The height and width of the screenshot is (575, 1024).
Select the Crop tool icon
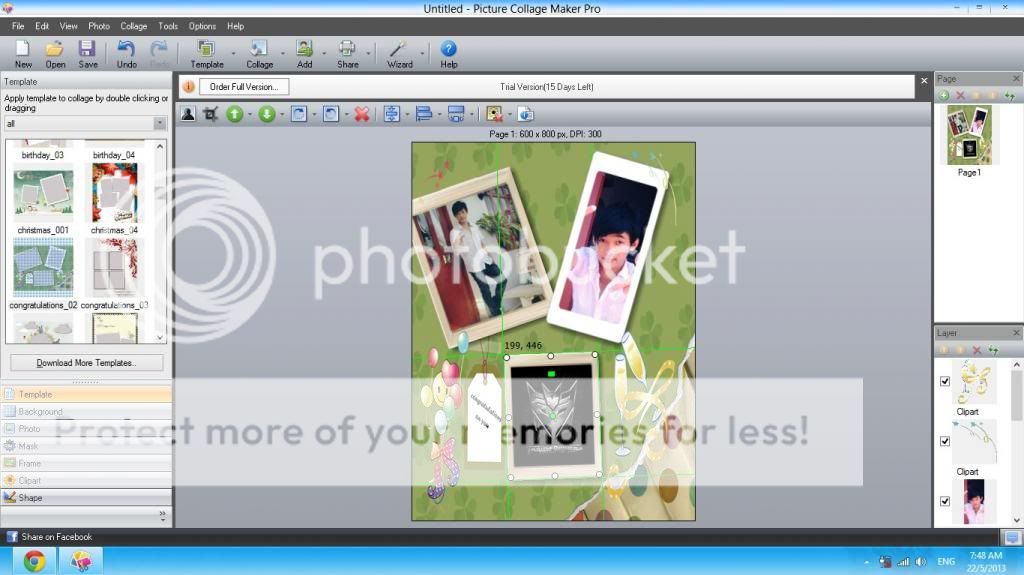point(210,114)
